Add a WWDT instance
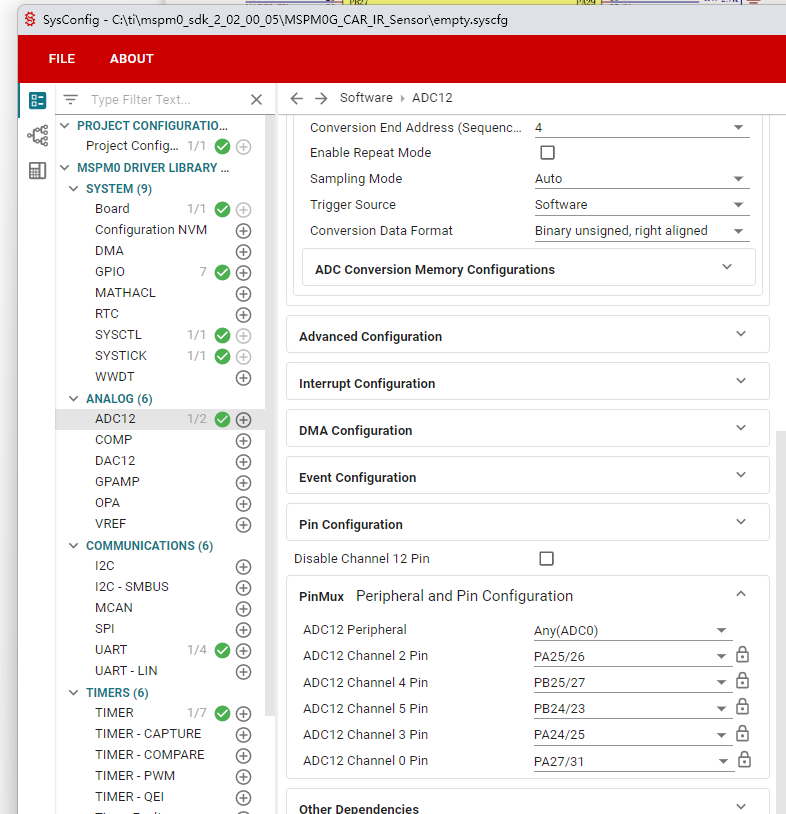Image resolution: width=786 pixels, height=814 pixels. pos(243,378)
